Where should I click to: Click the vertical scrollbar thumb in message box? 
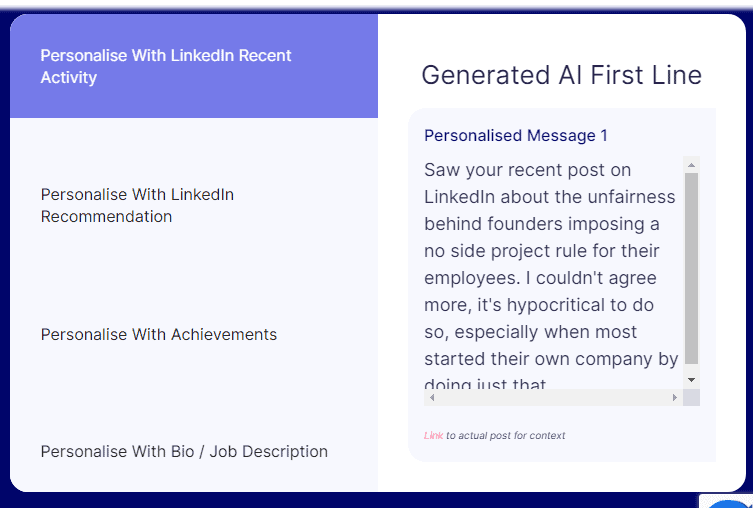[x=692, y=268]
